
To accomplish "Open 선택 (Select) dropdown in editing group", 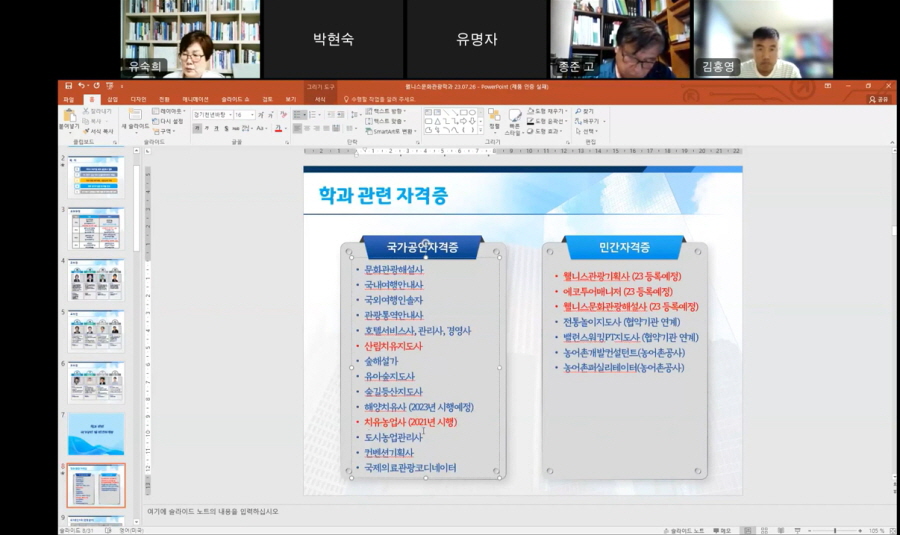I will 587,131.
